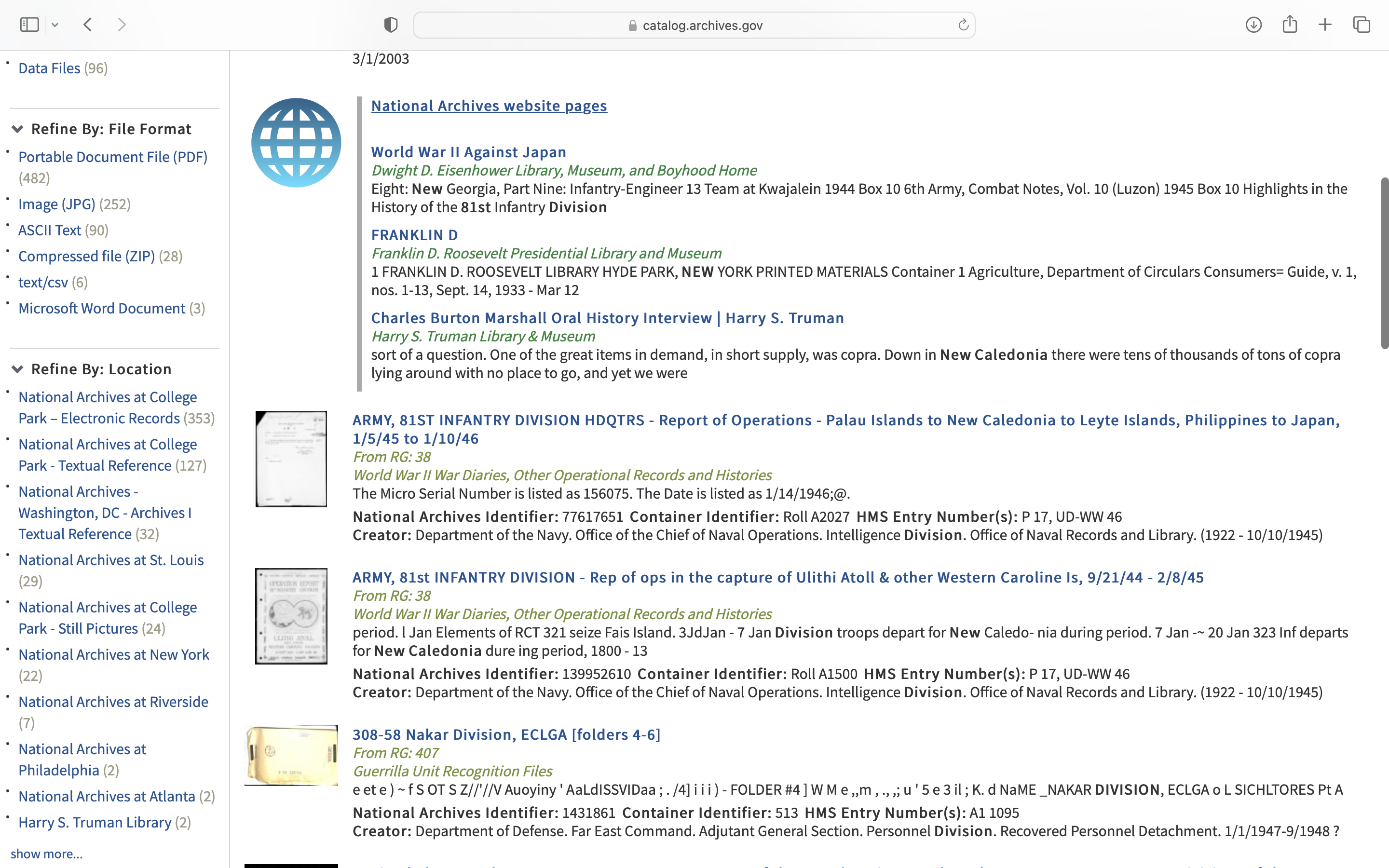
Task: Click the blue globe website icon
Action: coord(296,143)
